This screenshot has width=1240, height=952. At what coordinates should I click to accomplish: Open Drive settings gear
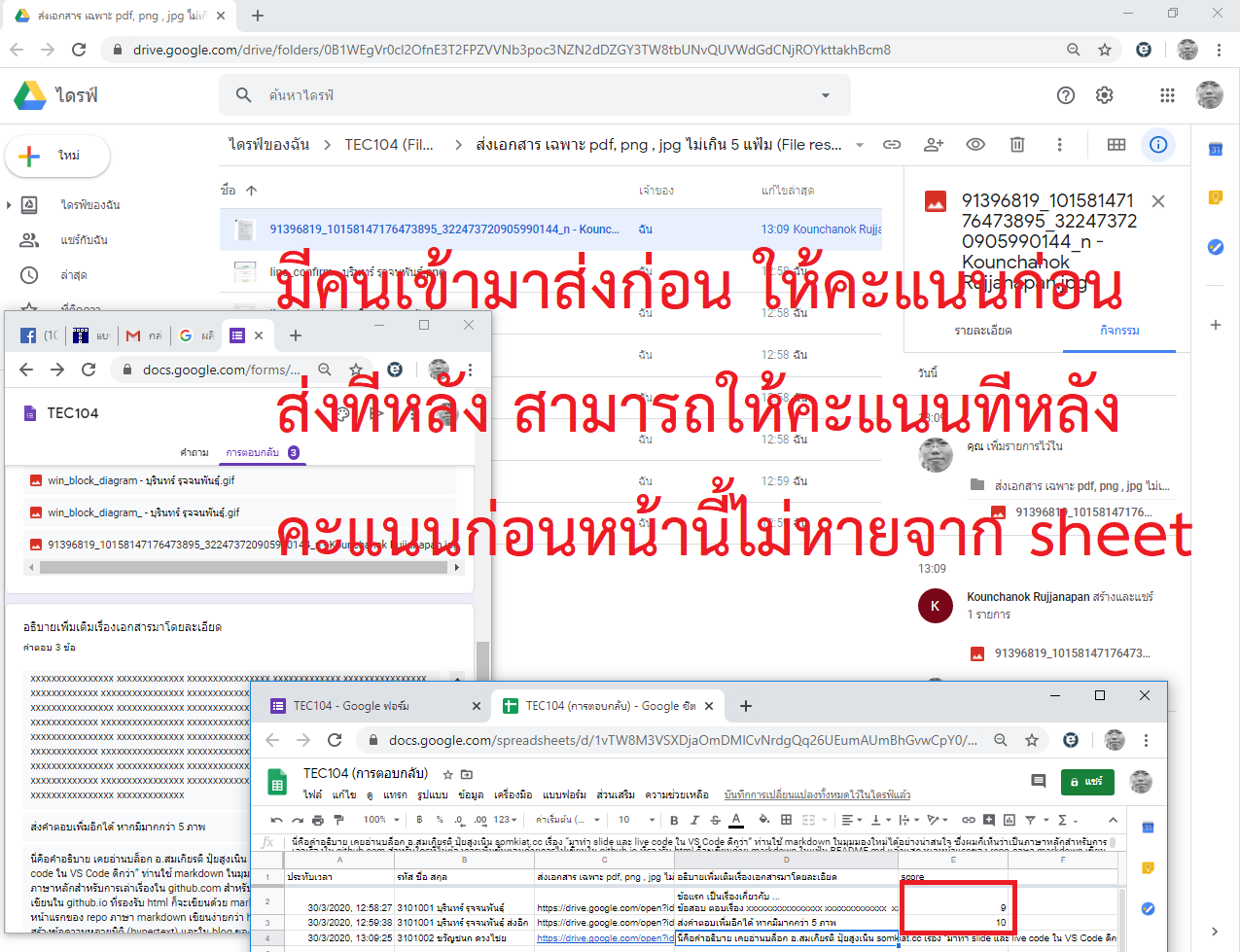pos(1104,95)
